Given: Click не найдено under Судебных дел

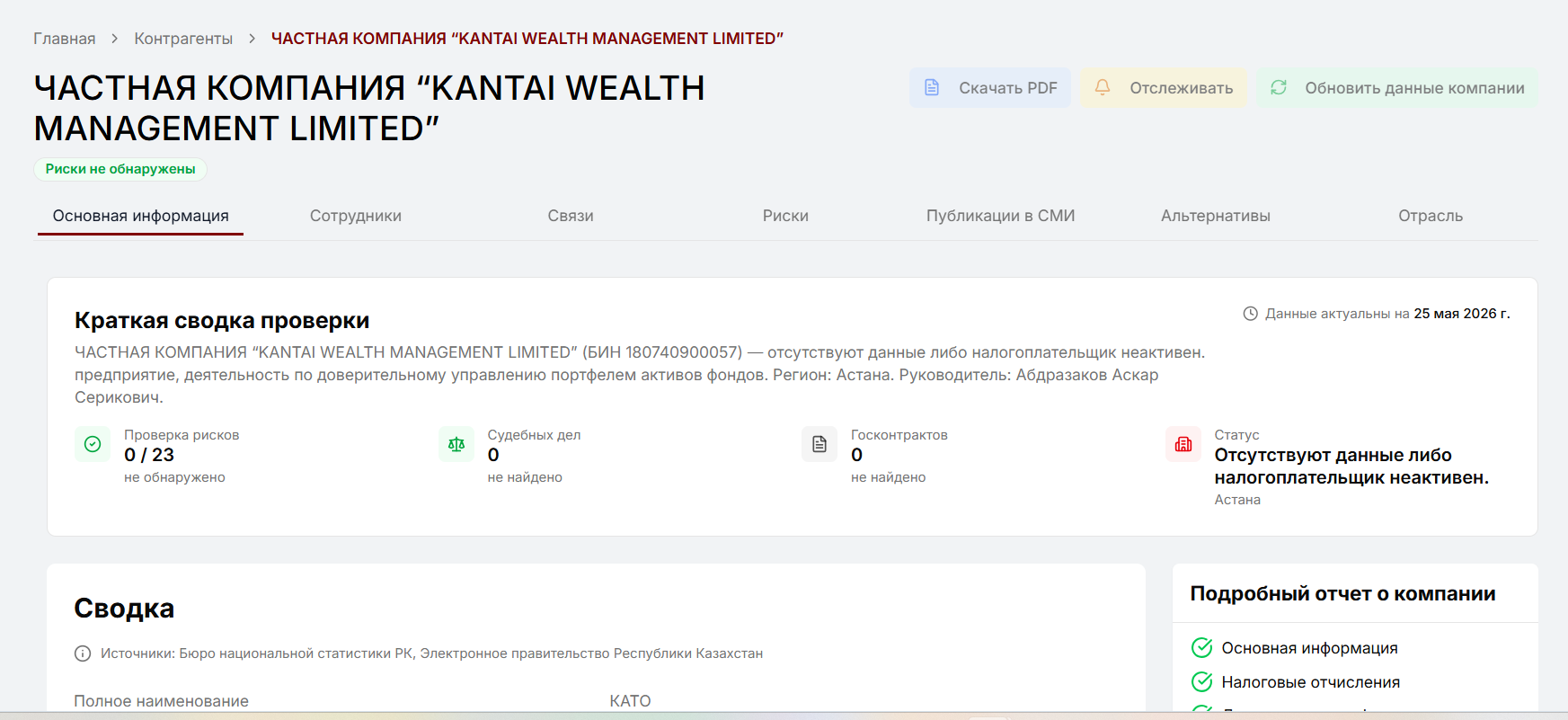Looking at the screenshot, I should point(525,477).
